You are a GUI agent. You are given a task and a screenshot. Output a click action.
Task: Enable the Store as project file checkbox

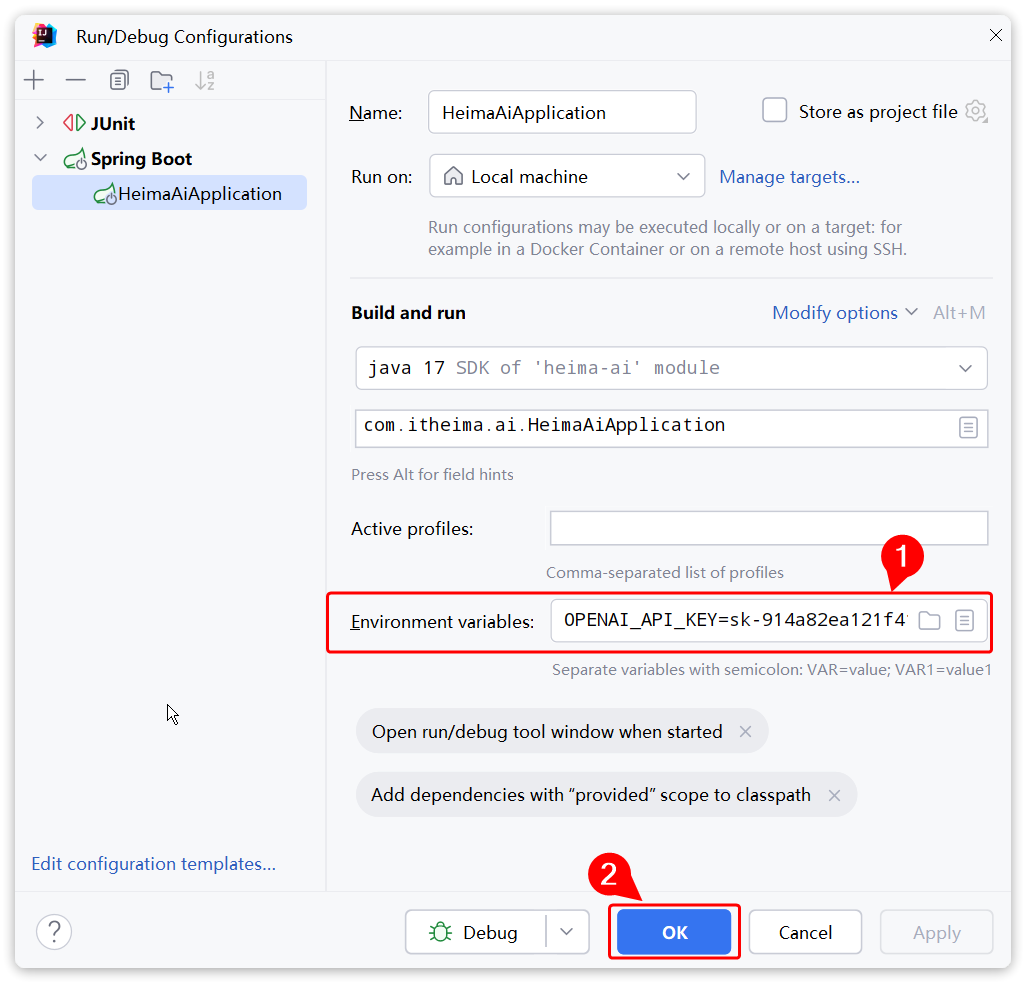[x=775, y=111]
